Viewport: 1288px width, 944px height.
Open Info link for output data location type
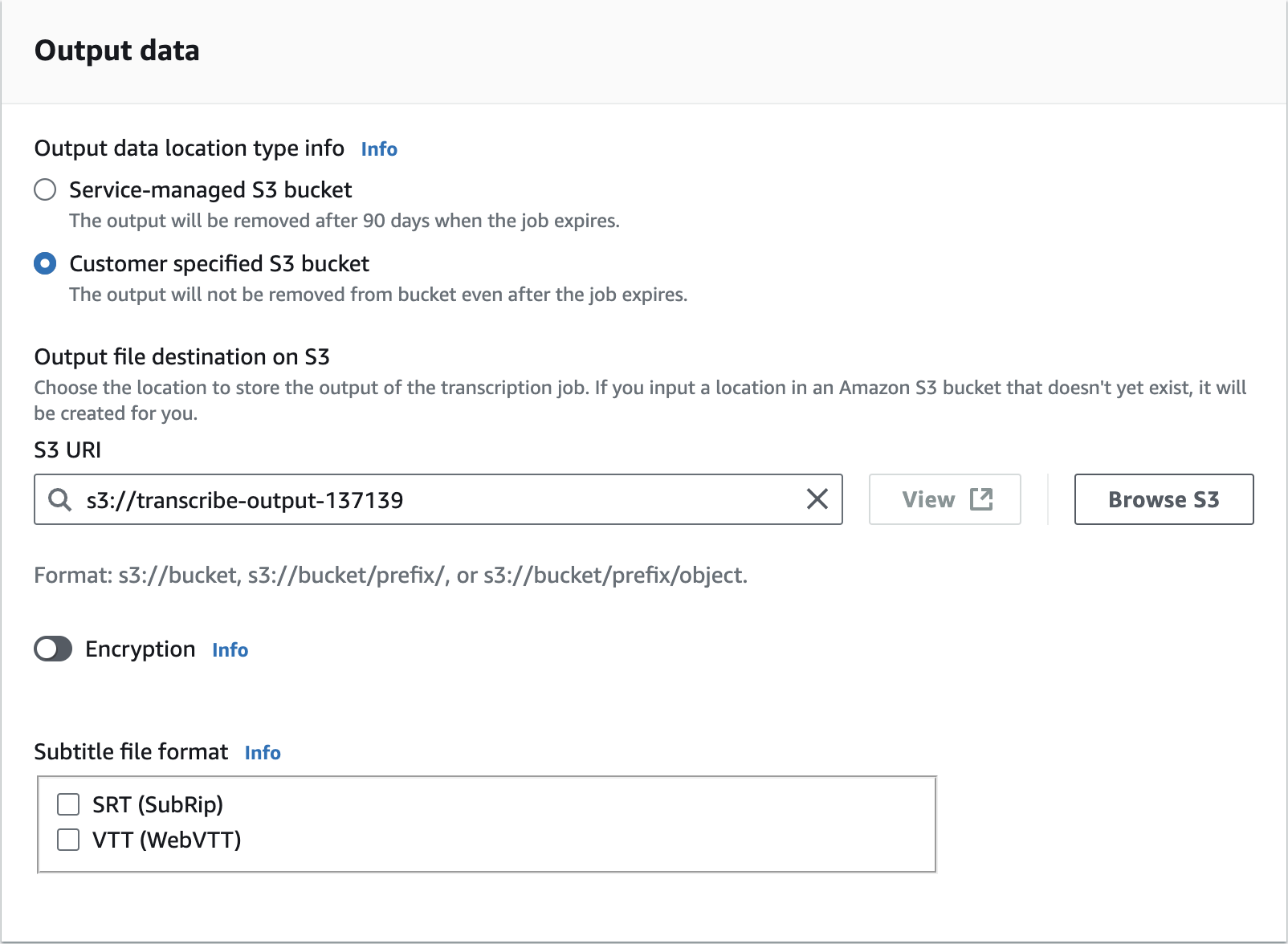pyautogui.click(x=379, y=149)
